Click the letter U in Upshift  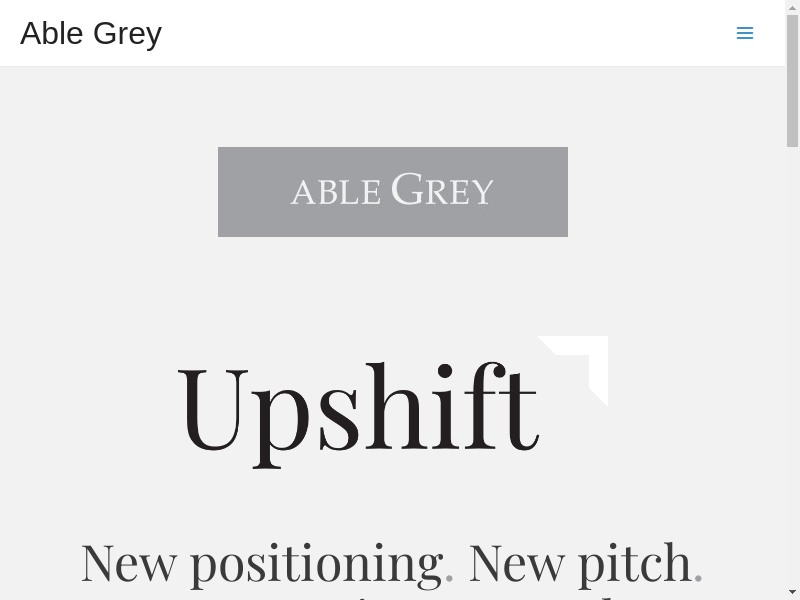[x=210, y=405]
